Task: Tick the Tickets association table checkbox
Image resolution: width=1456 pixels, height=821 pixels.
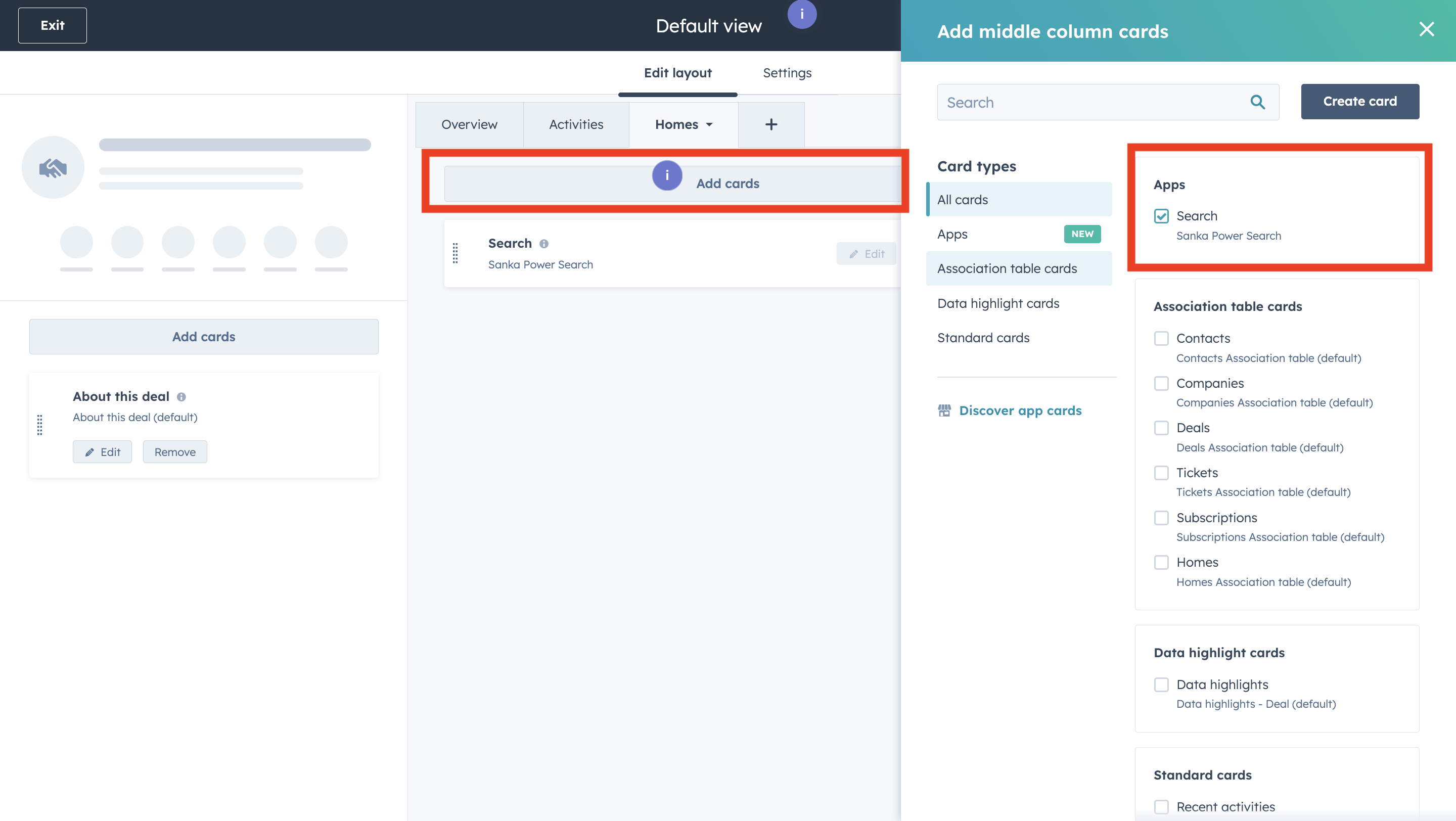Action: tap(1161, 472)
